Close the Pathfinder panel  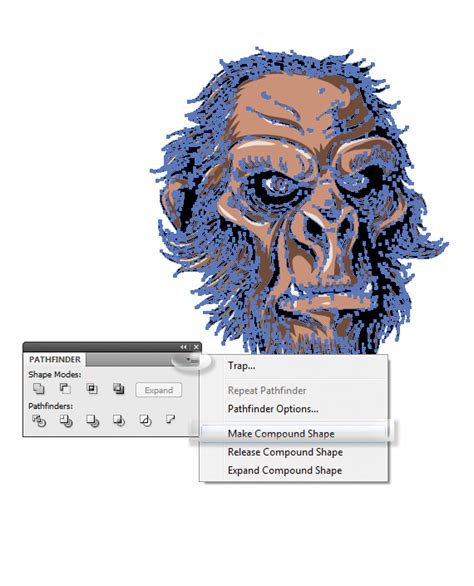tap(196, 347)
